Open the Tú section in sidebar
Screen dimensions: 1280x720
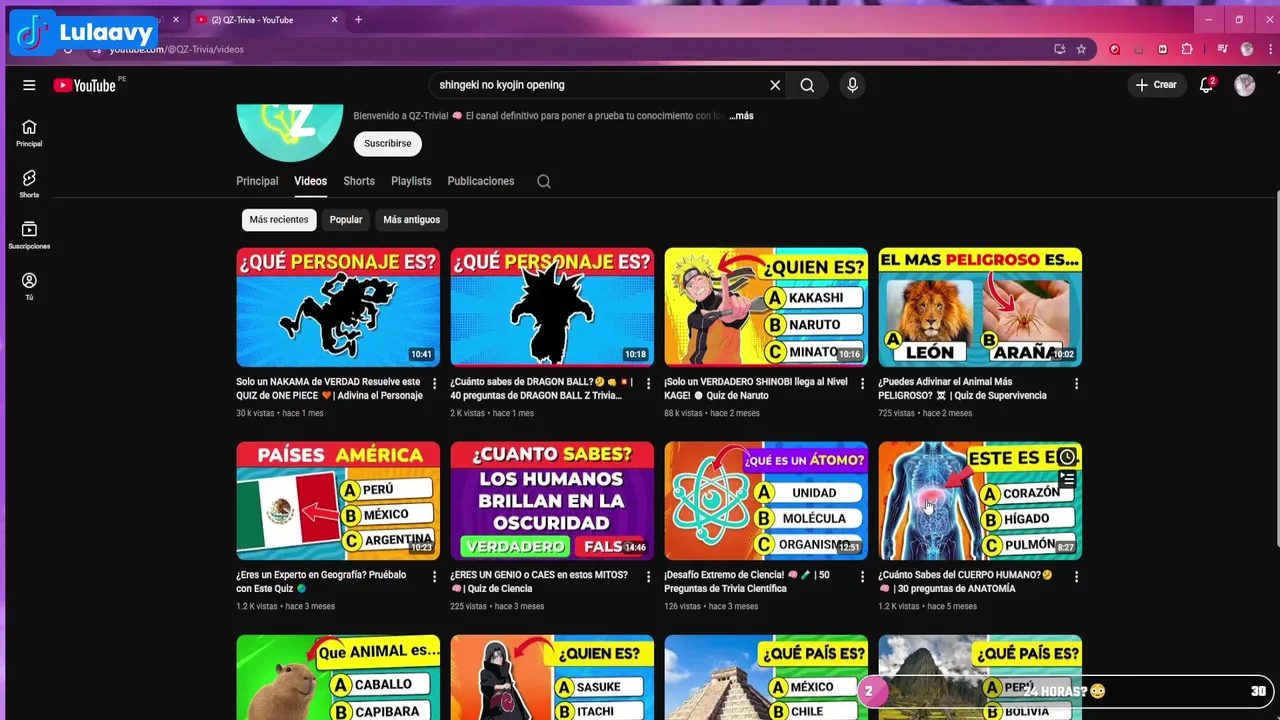click(29, 286)
